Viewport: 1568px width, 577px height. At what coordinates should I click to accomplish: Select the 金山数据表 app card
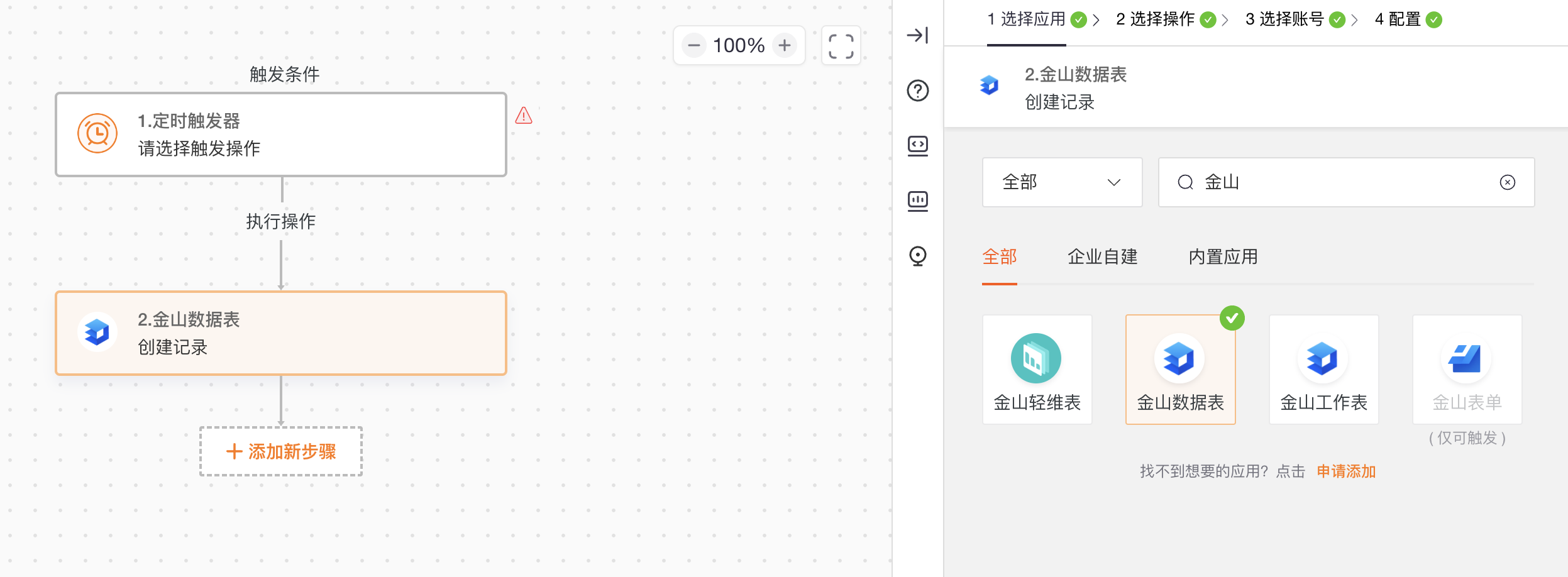click(1181, 370)
